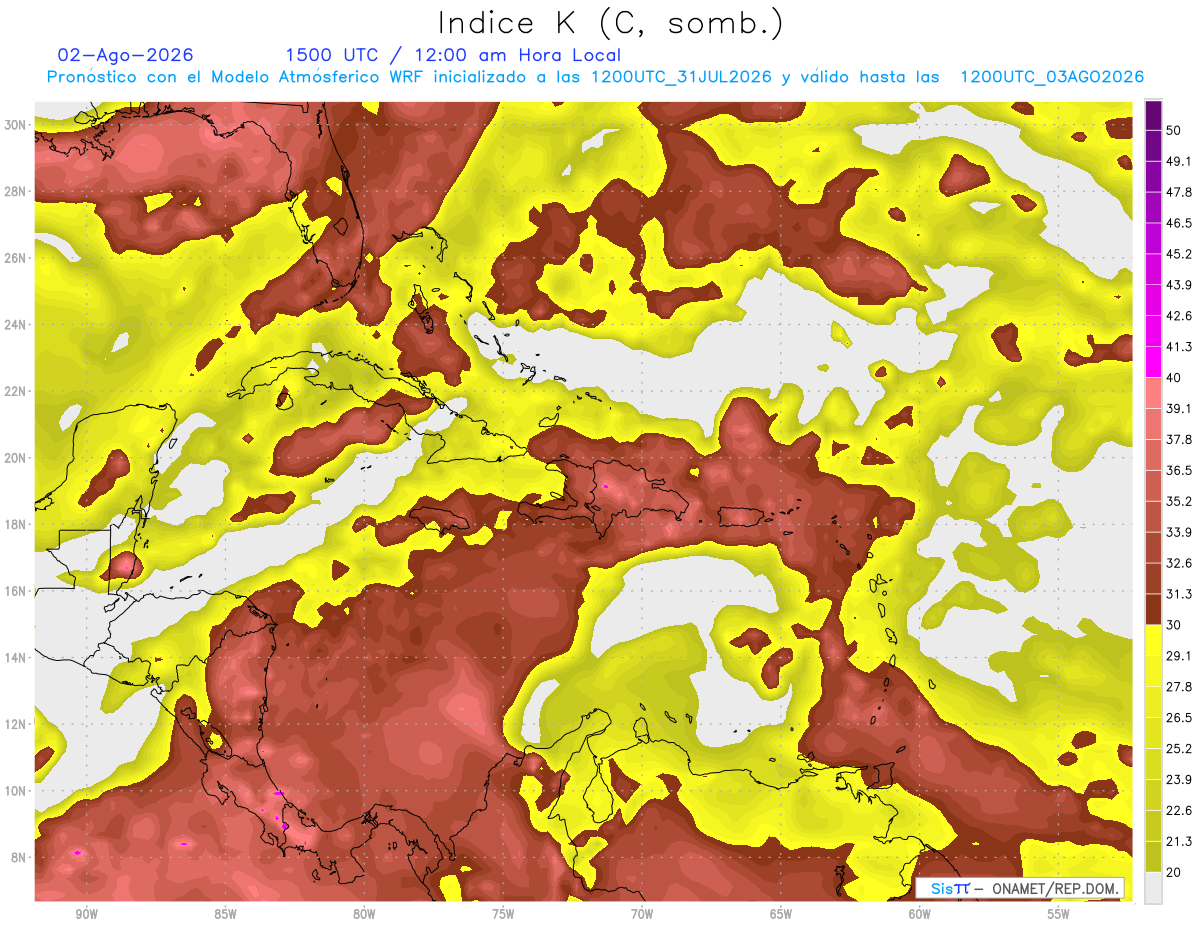Click the gray color scale segment below 20
The width and height of the screenshot is (1200, 927).
tap(1153, 888)
